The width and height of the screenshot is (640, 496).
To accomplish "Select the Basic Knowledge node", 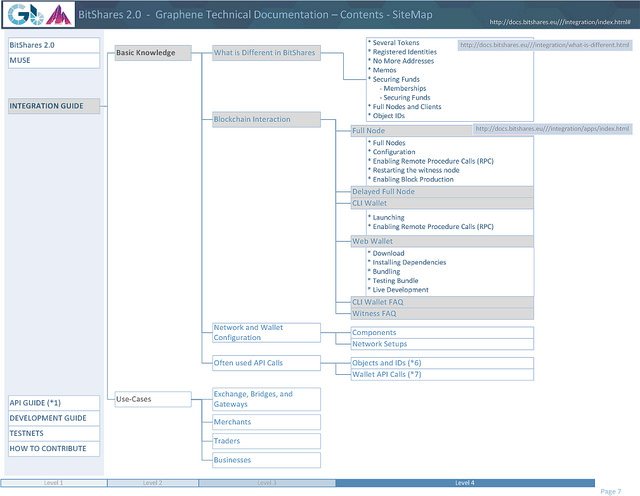I will 153,53.
